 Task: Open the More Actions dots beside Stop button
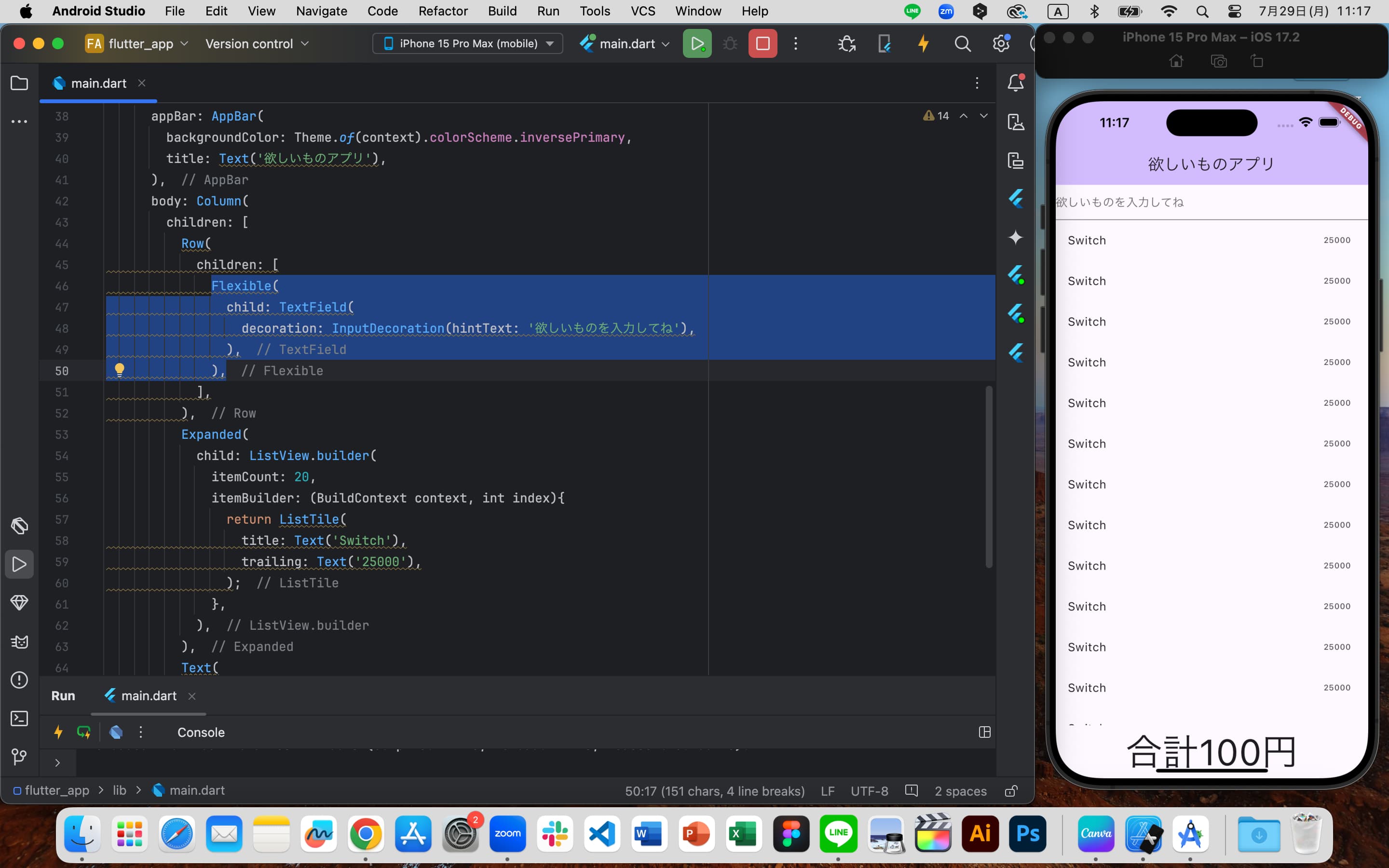tap(795, 43)
